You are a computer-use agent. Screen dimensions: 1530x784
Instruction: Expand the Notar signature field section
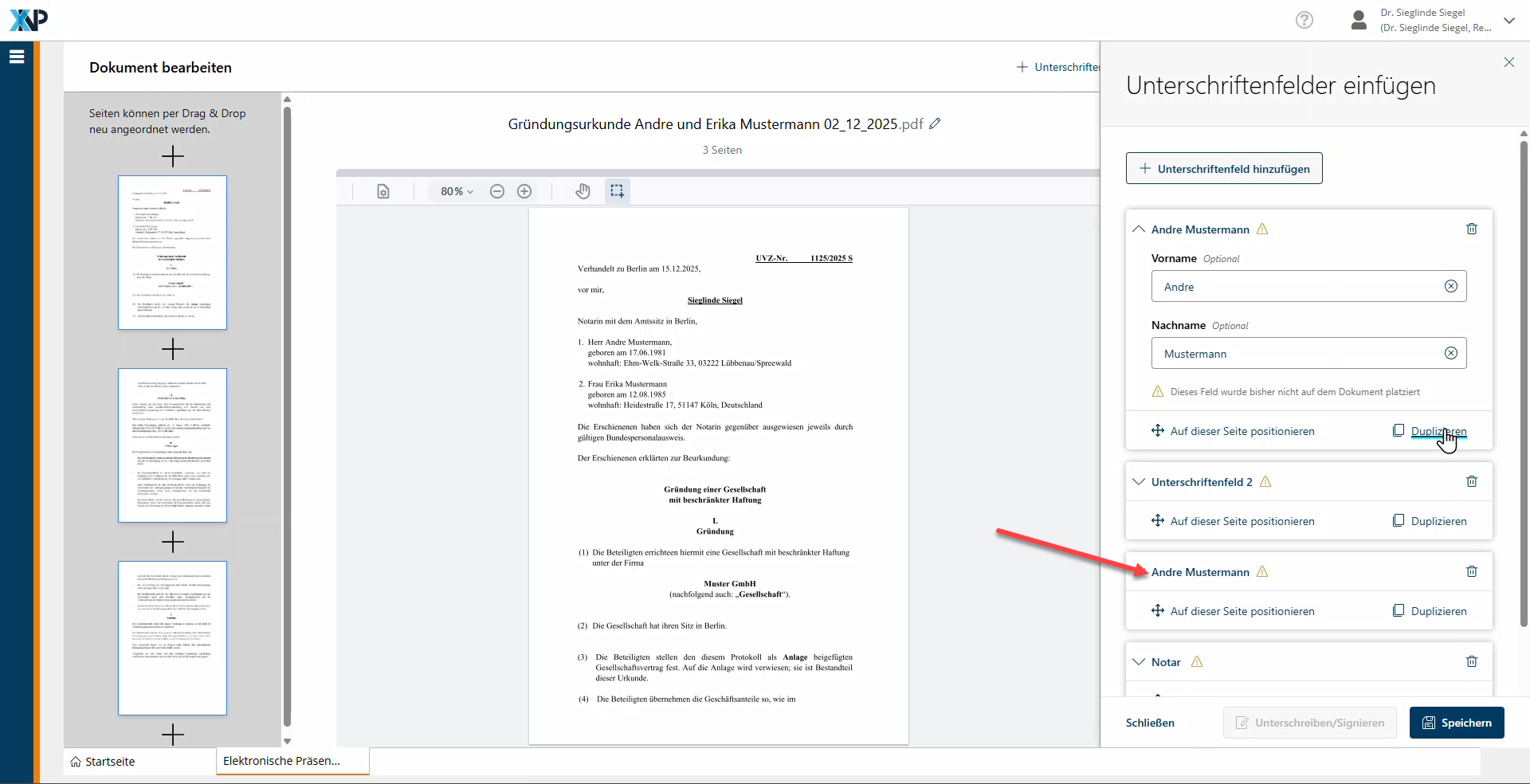[1139, 662]
